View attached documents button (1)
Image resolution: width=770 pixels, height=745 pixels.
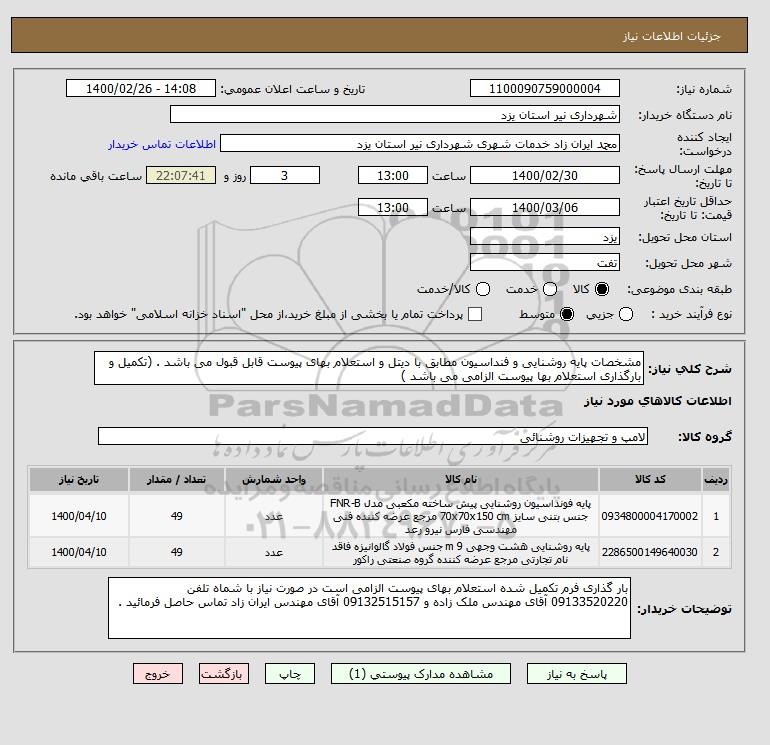pos(421,674)
